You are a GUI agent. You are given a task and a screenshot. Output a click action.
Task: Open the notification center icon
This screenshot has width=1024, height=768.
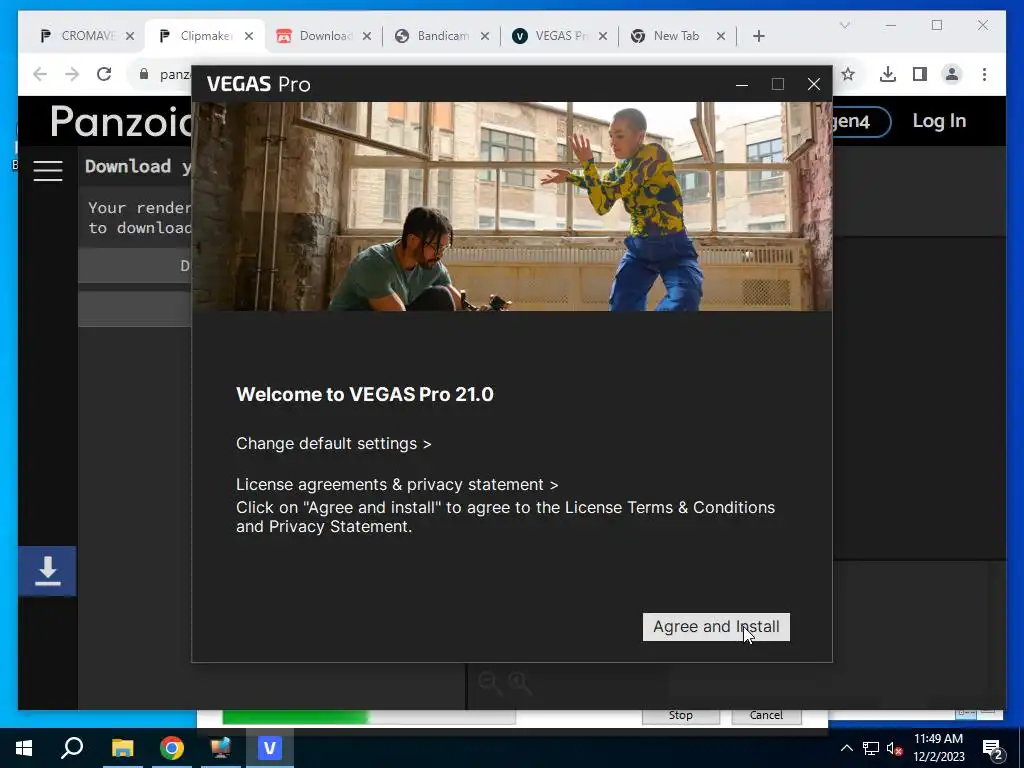[x=993, y=749]
